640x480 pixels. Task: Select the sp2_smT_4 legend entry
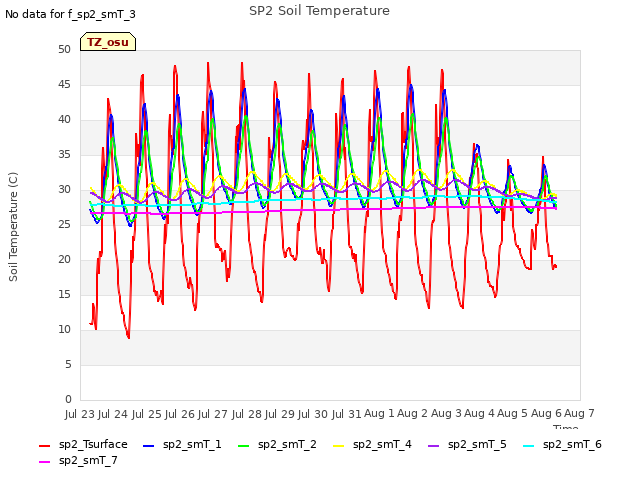click(382, 444)
